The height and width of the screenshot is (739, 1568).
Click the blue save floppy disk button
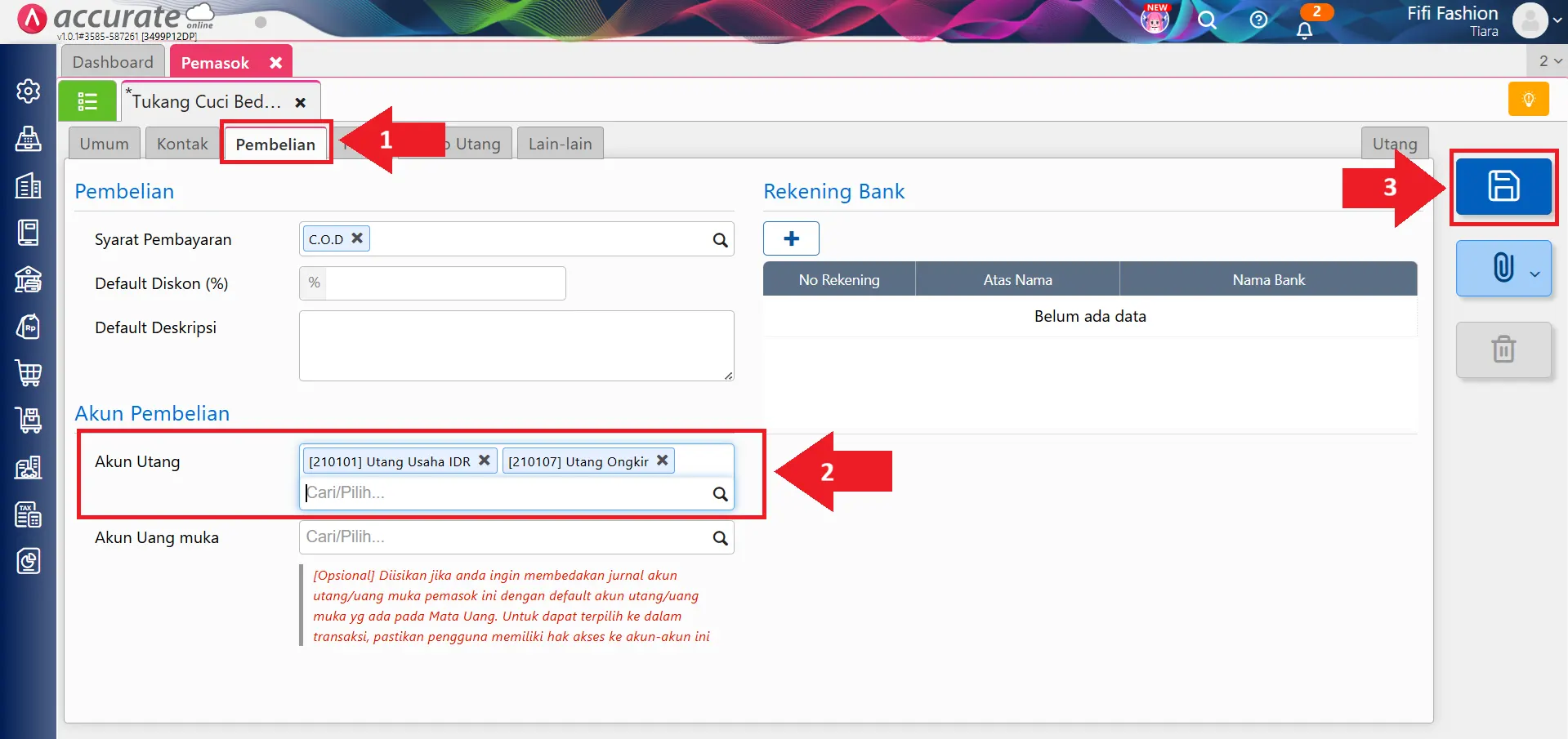(1503, 187)
